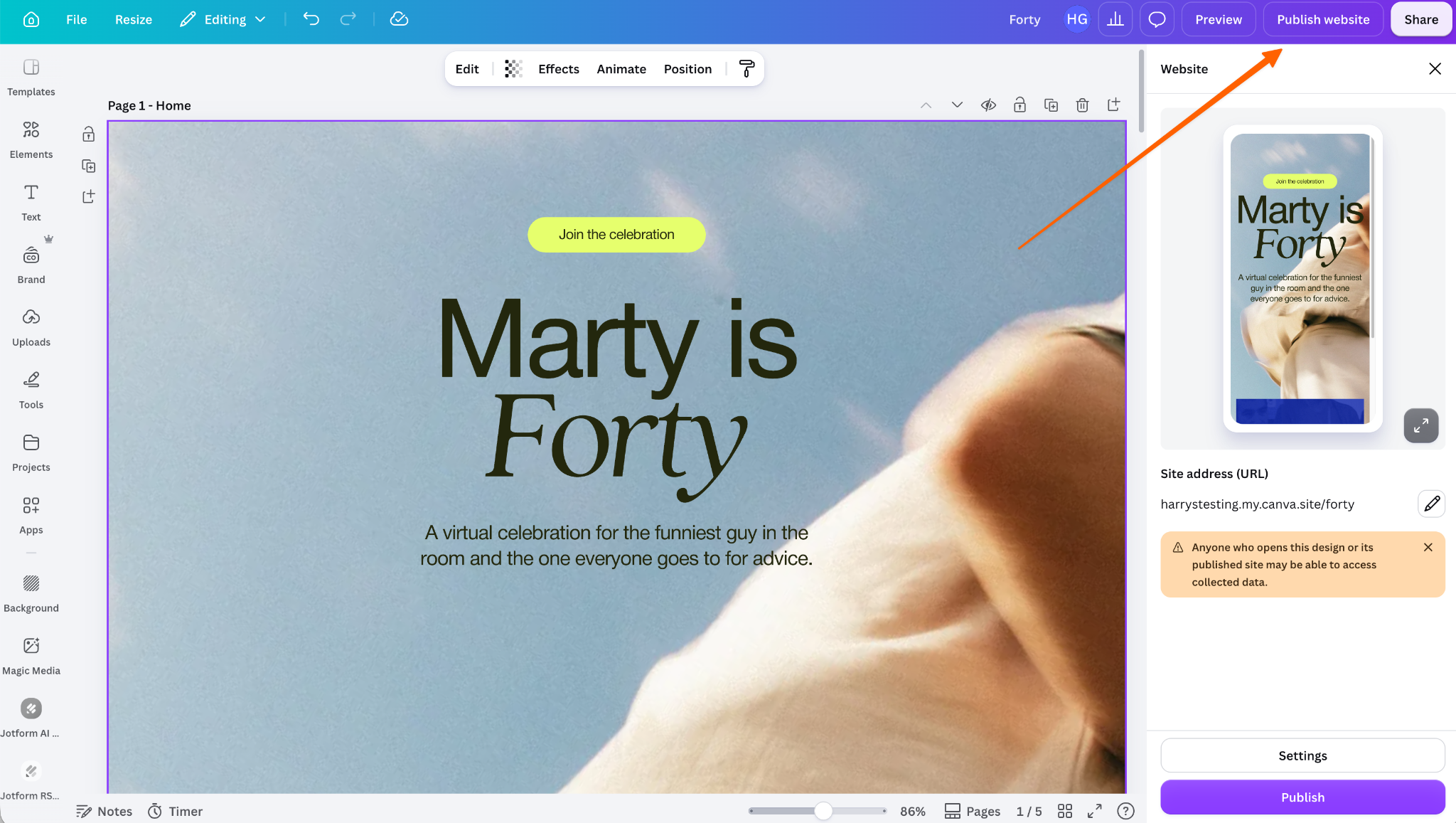Toggle page lock in page header
Screen dimensions: 1456x823
tap(1019, 105)
